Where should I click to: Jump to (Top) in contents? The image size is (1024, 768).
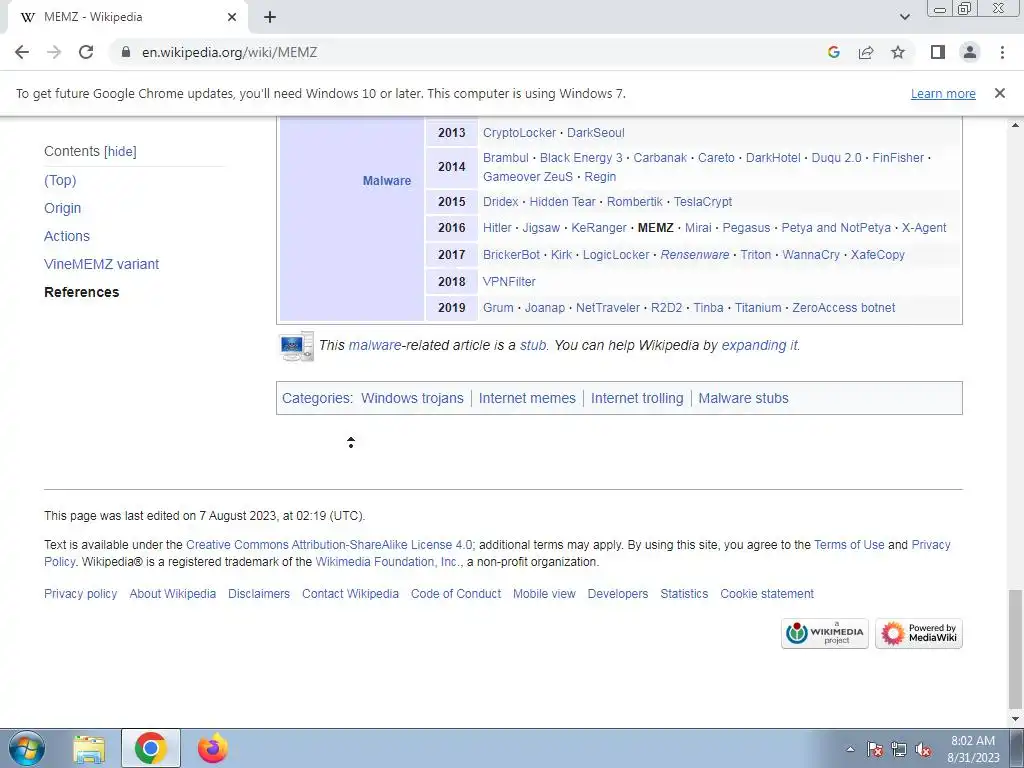pos(60,180)
